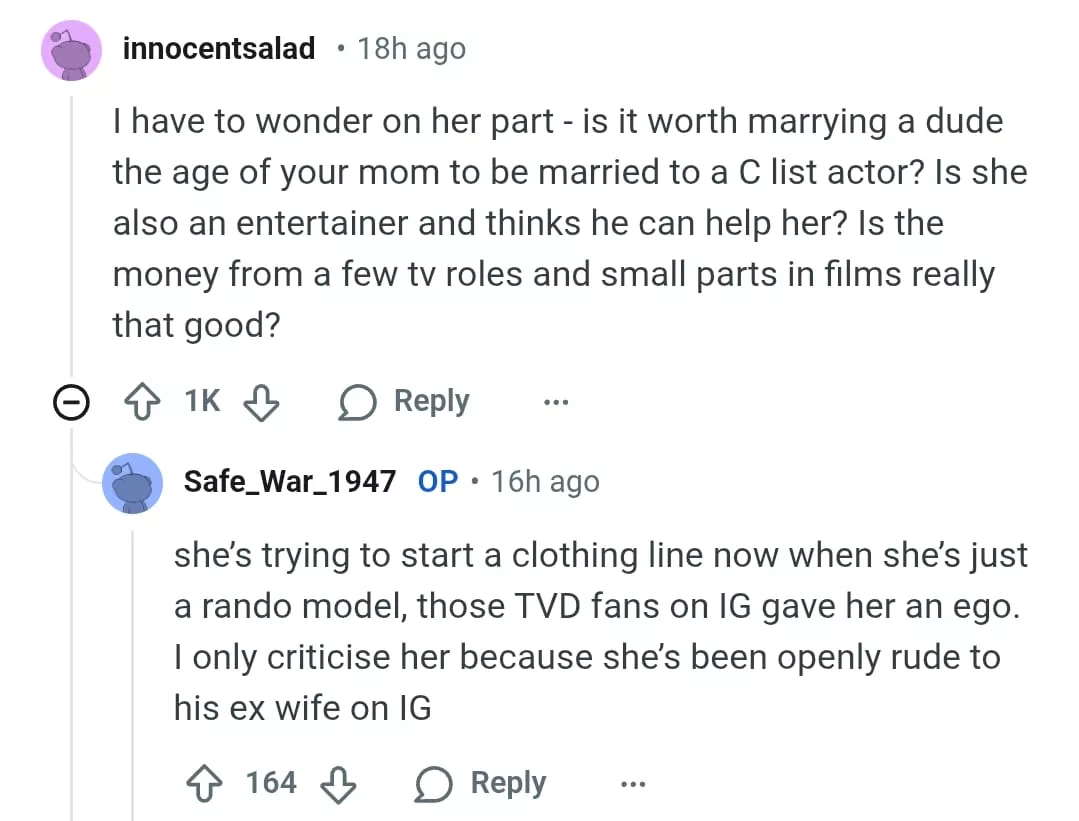The width and height of the screenshot is (1079, 821).
Task: Open innocentsalad's user profile link
Action: coord(218,48)
